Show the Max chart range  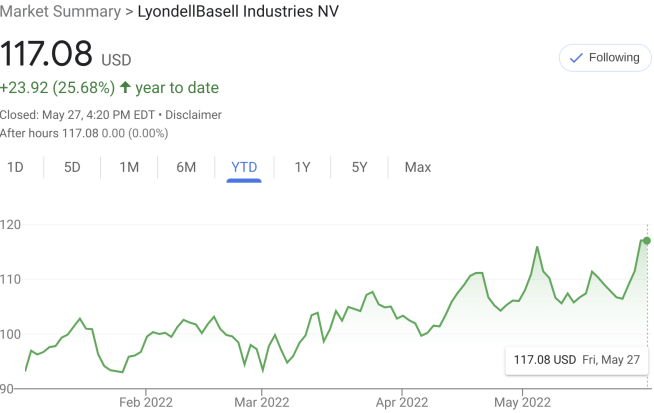pos(418,167)
